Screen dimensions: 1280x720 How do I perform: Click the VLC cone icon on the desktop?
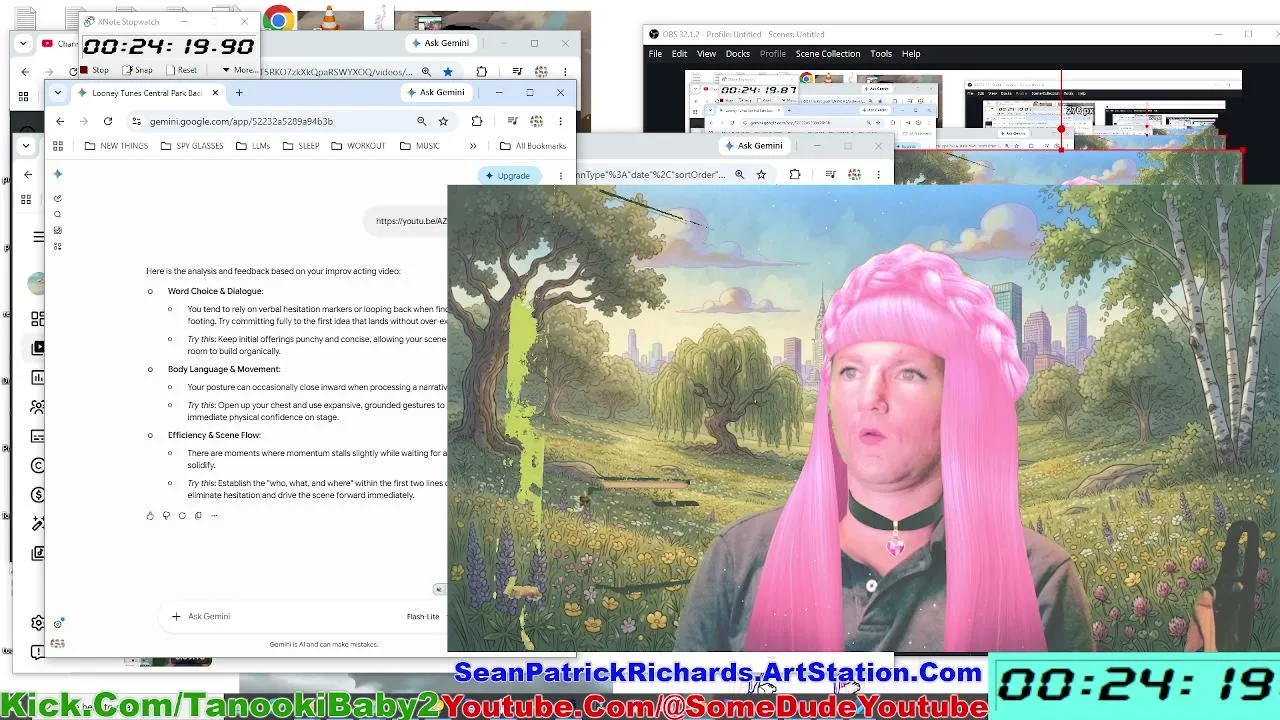click(x=330, y=19)
